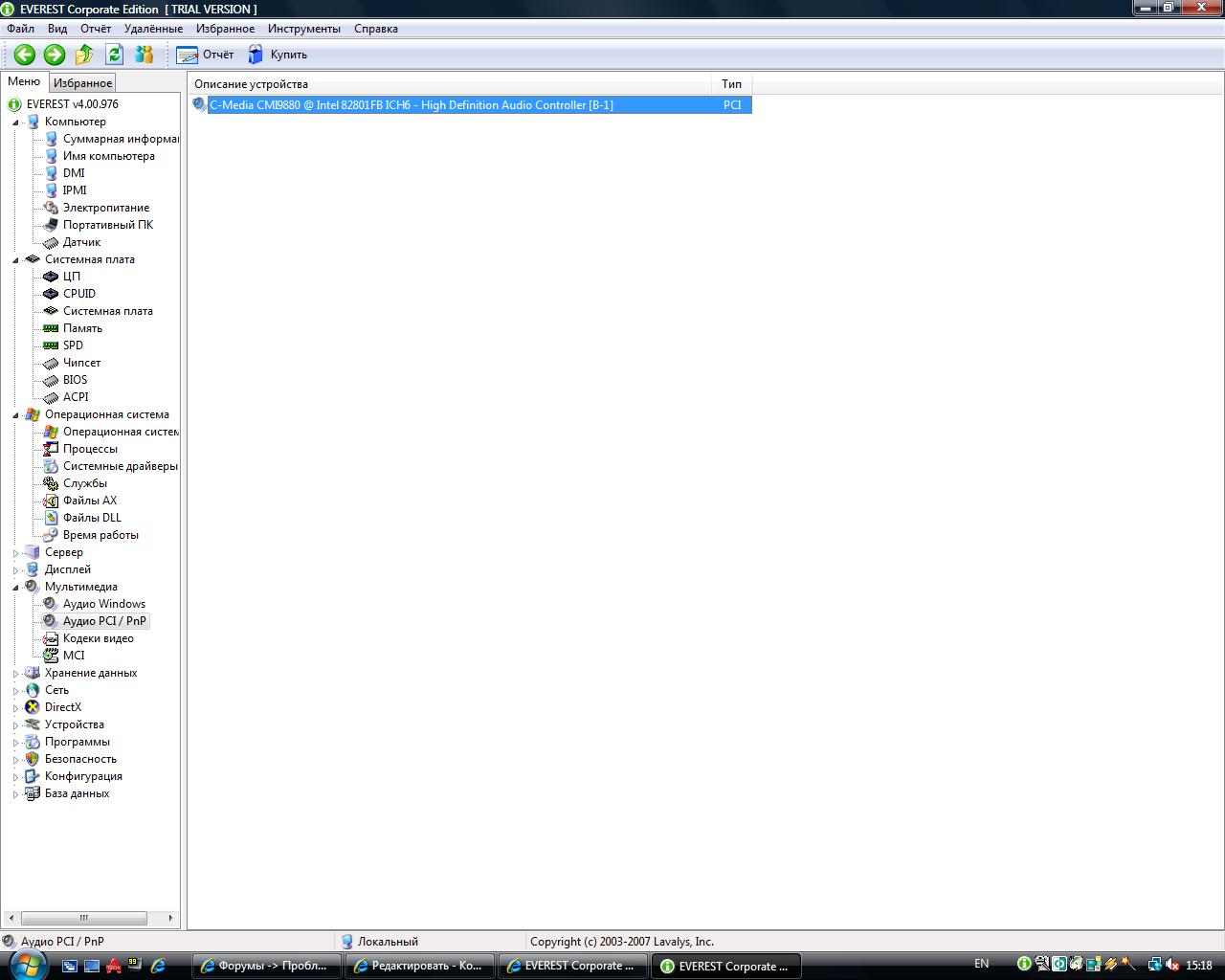Click the EN language indicator in the tray

point(982,964)
